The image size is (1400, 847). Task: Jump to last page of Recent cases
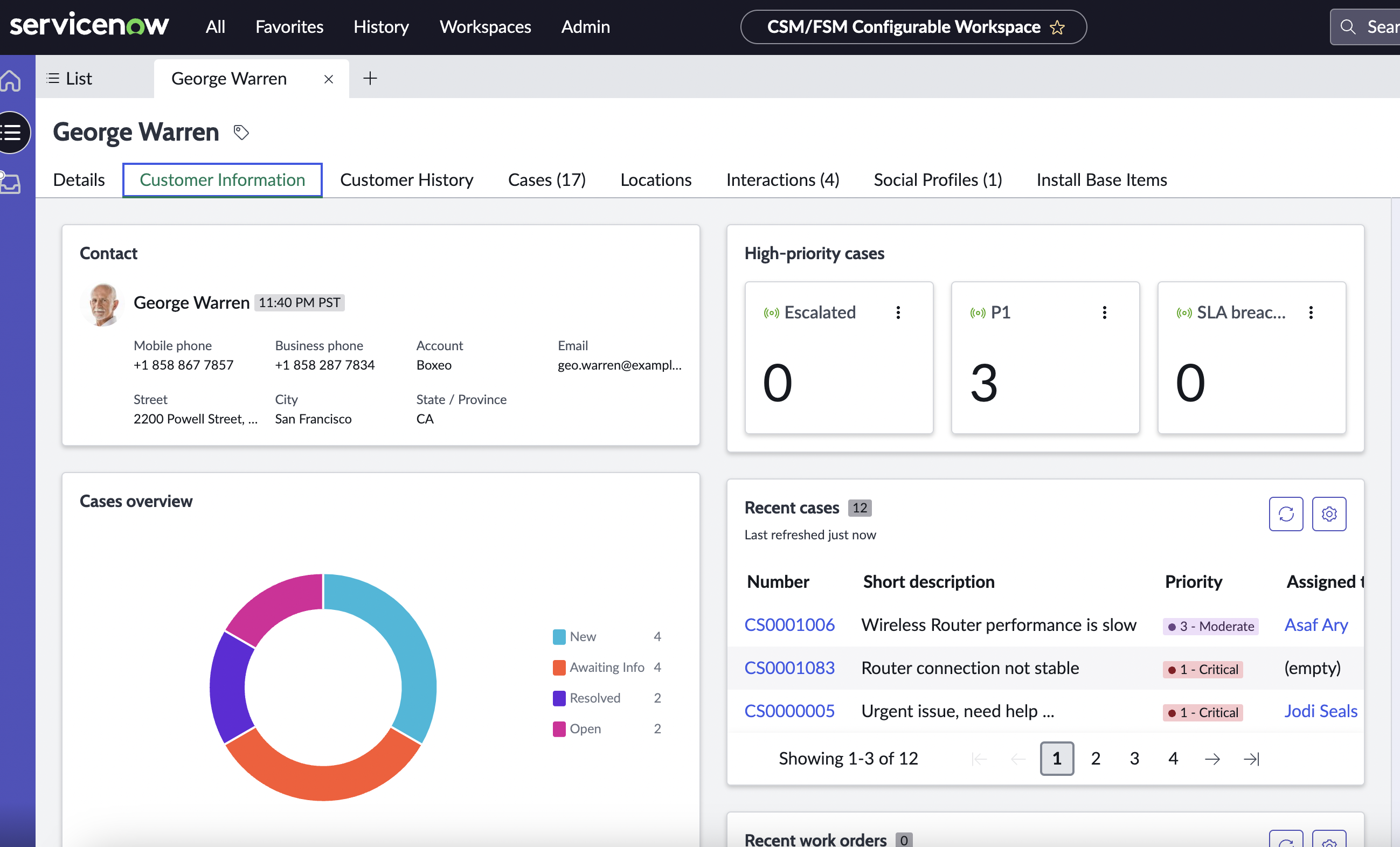click(1251, 759)
